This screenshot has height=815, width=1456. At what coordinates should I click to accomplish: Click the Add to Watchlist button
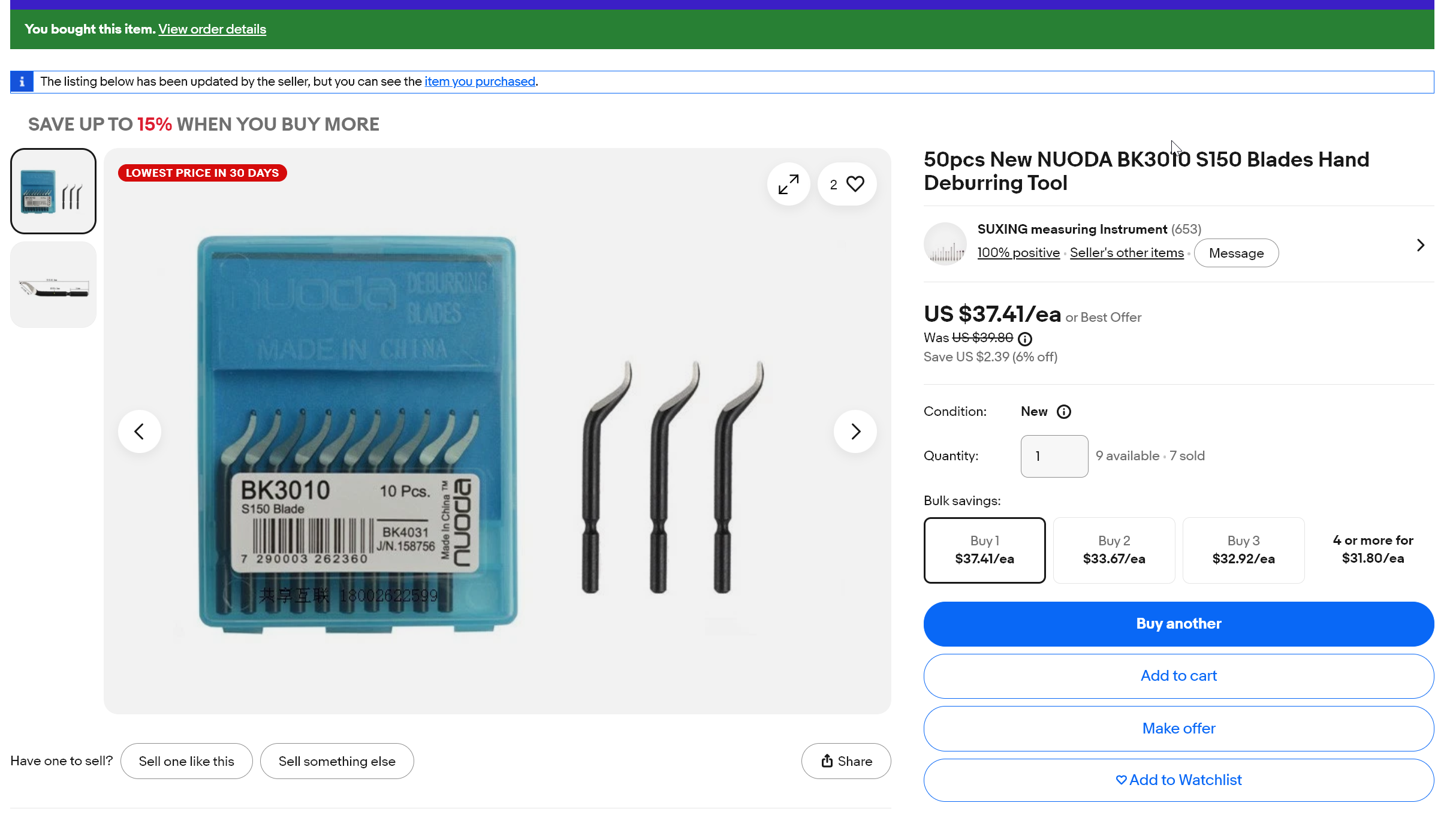pyautogui.click(x=1179, y=780)
